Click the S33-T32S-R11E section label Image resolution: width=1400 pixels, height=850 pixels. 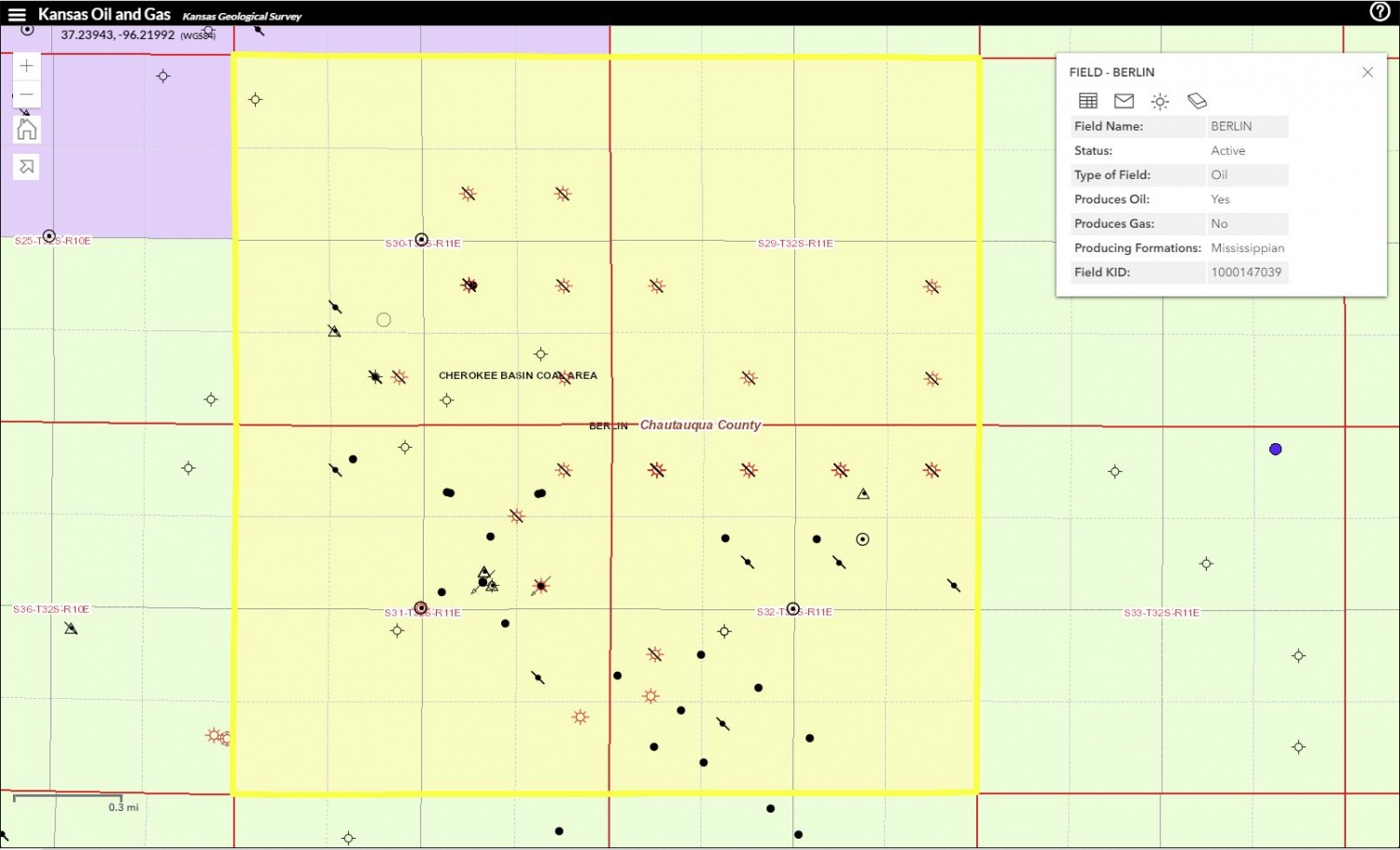(x=1161, y=613)
